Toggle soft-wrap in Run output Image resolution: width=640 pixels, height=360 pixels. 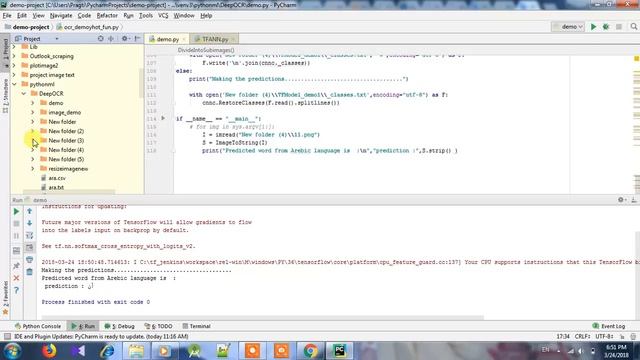(x=29, y=236)
